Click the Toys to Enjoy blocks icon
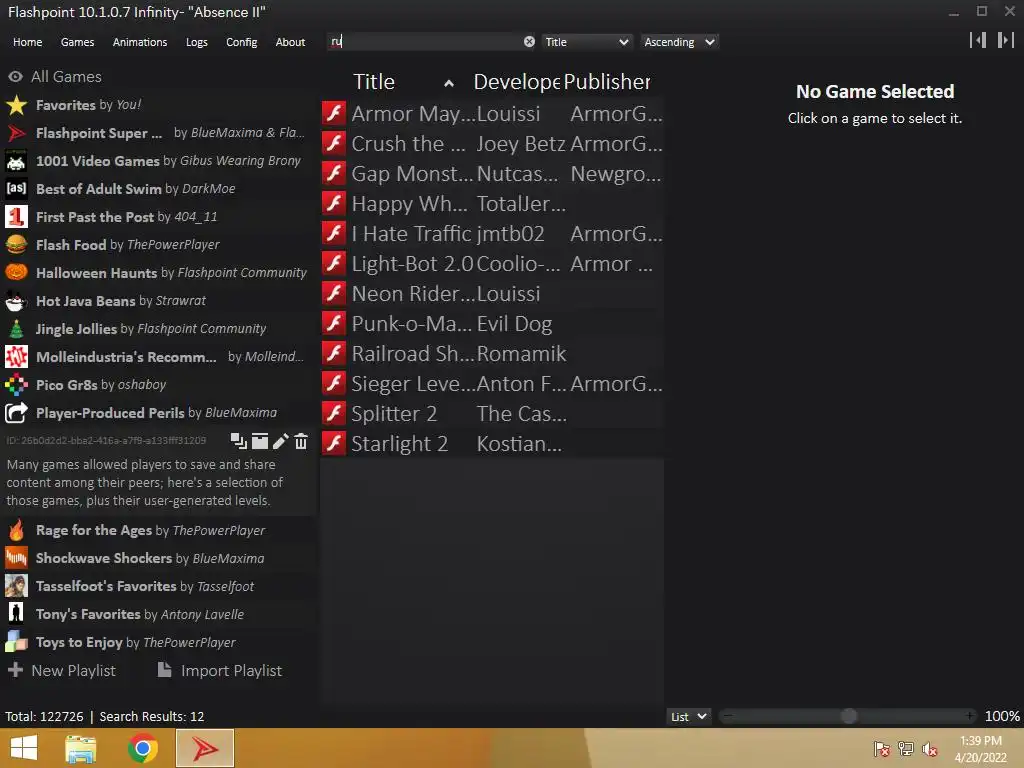The height and width of the screenshot is (768, 1024). click(16, 643)
